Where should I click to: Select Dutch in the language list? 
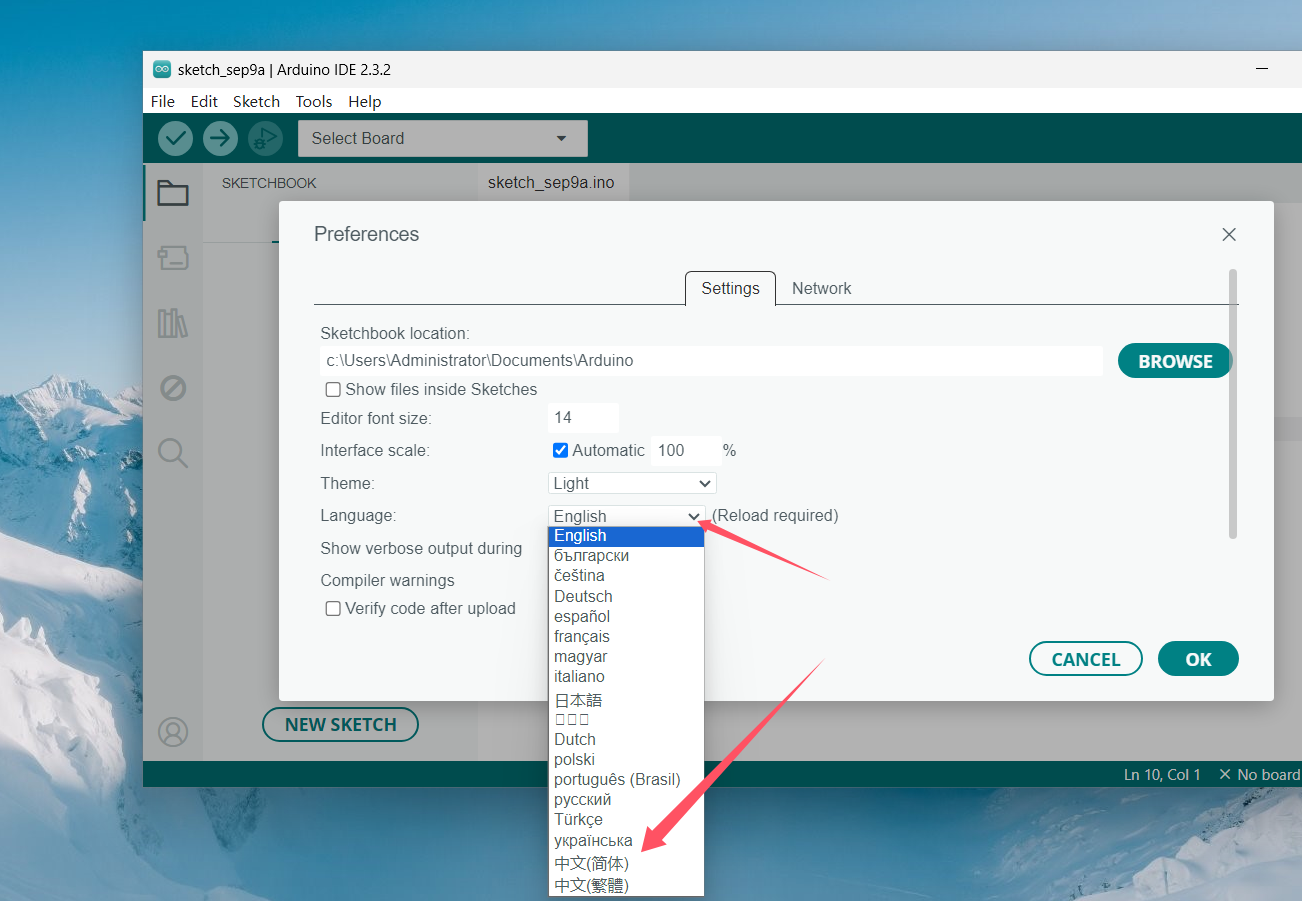(626, 739)
